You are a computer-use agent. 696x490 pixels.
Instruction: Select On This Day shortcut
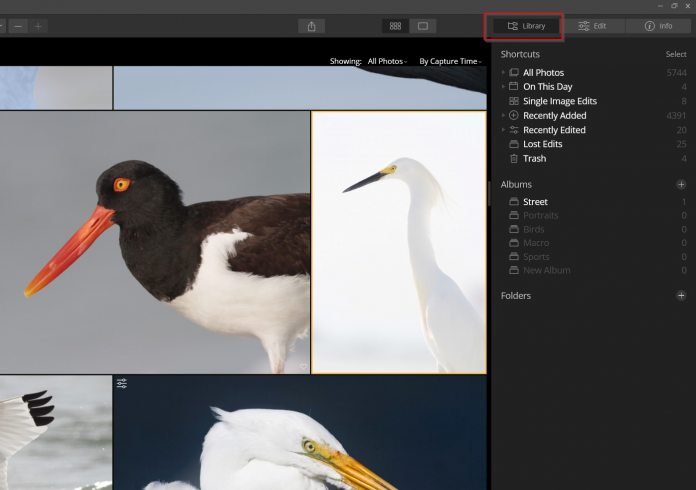point(547,87)
